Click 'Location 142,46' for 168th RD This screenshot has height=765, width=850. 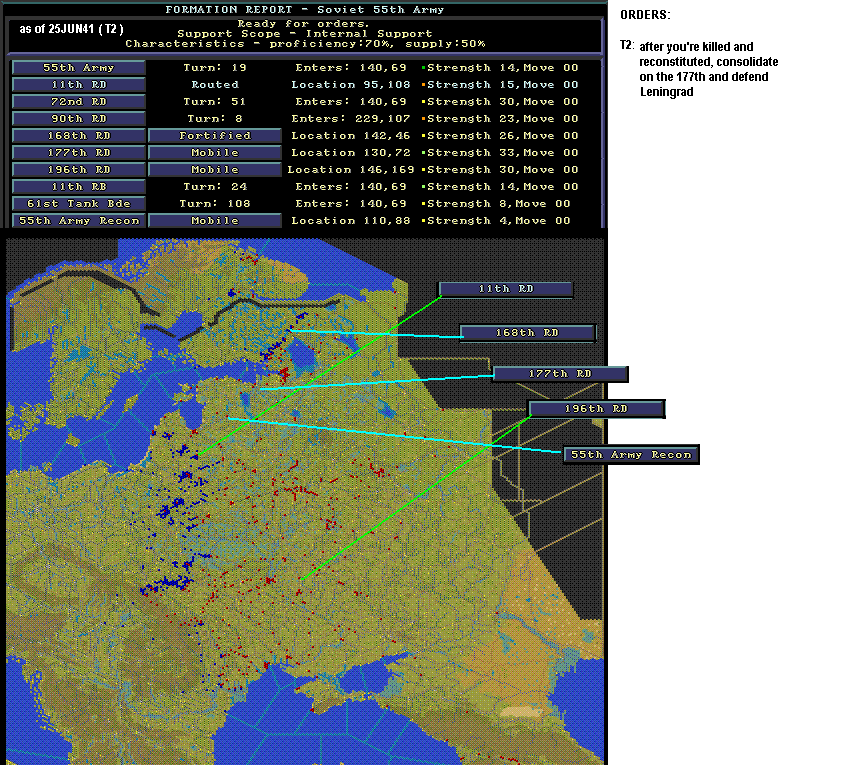[351, 136]
